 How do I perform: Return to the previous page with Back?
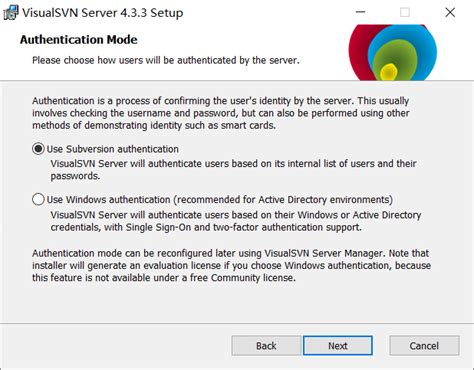click(x=266, y=346)
